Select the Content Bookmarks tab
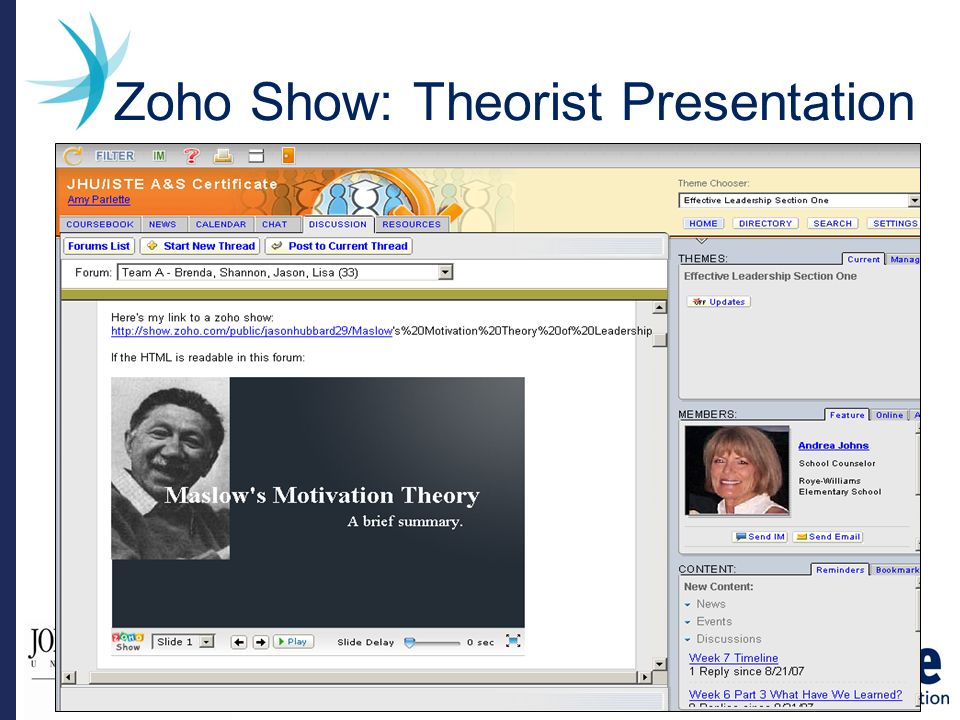 pyautogui.click(x=895, y=570)
